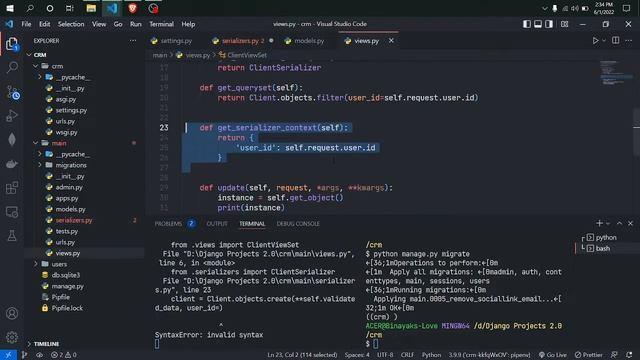
Task: Open serializers.py in the explorer tree
Action: (73, 220)
